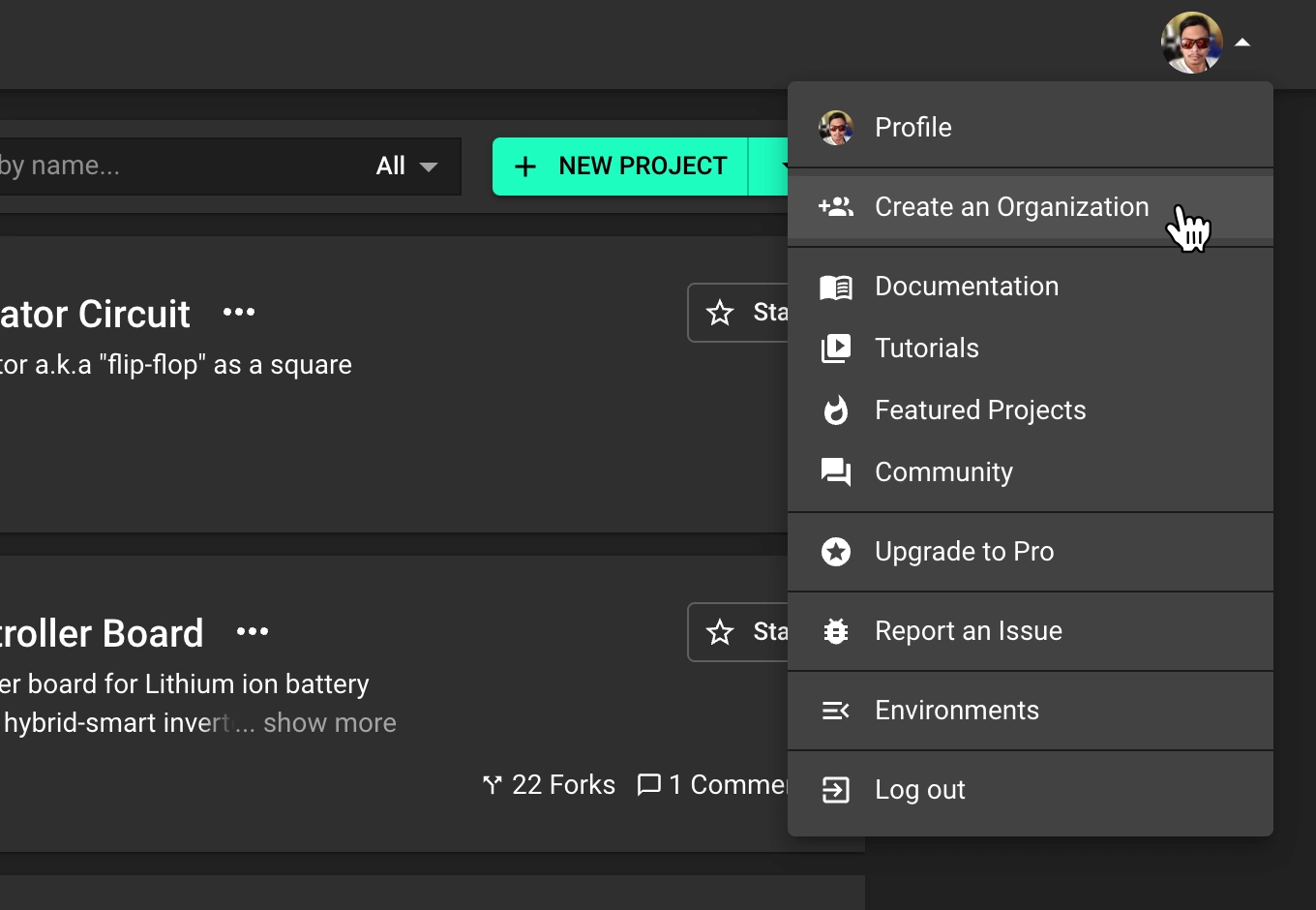Click the Environments list icon
This screenshot has height=910, width=1316.
[x=836, y=710]
